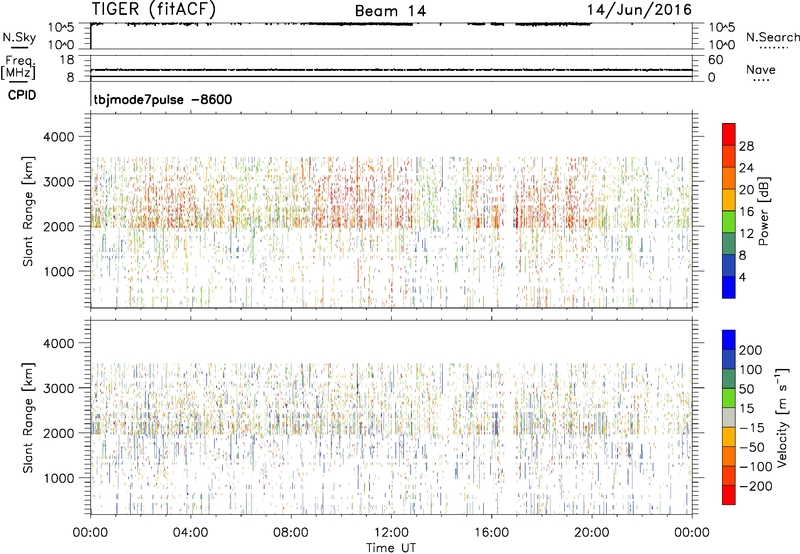
Task: Click the blue top of the velocity colorbar
Action: pos(729,340)
